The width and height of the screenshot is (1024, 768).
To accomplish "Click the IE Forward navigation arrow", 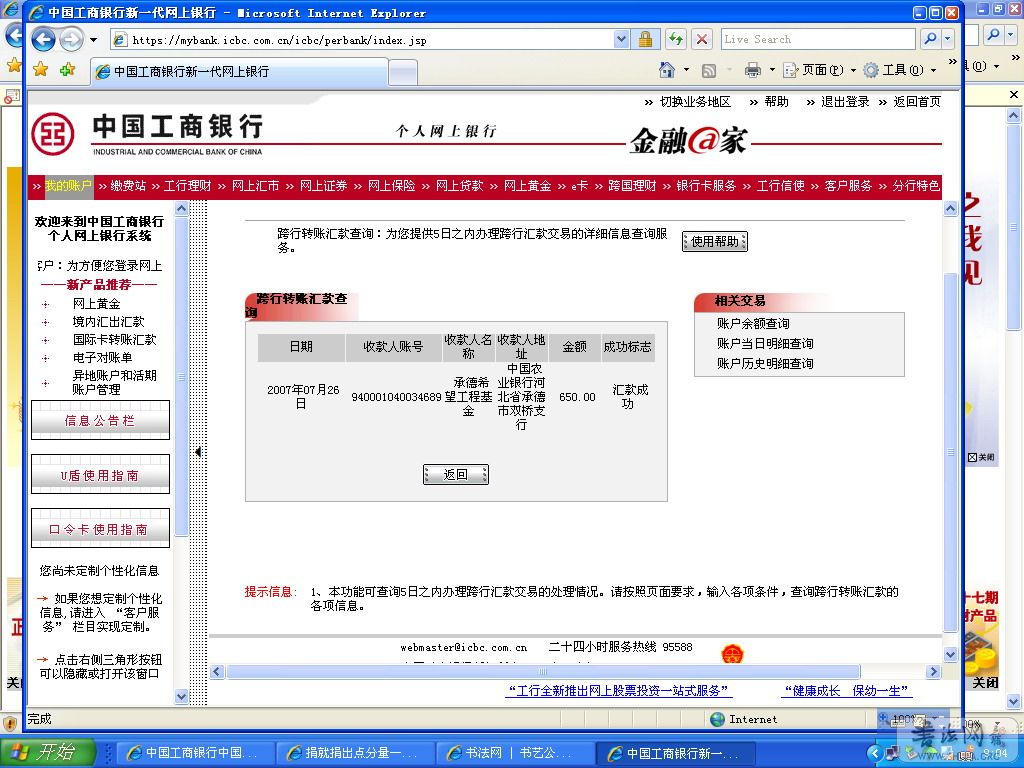I will [71, 40].
